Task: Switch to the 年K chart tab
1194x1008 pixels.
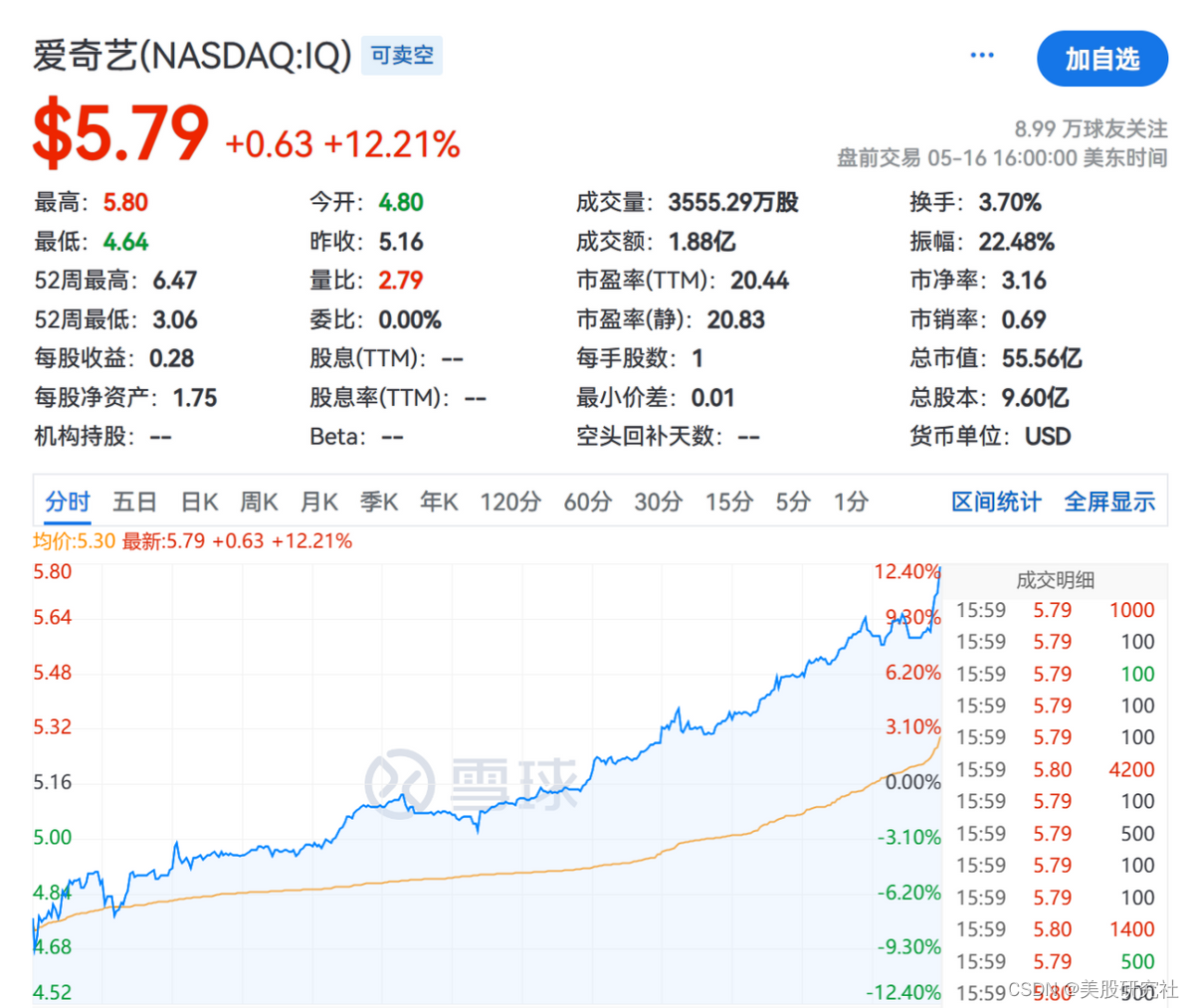Action: (x=439, y=502)
